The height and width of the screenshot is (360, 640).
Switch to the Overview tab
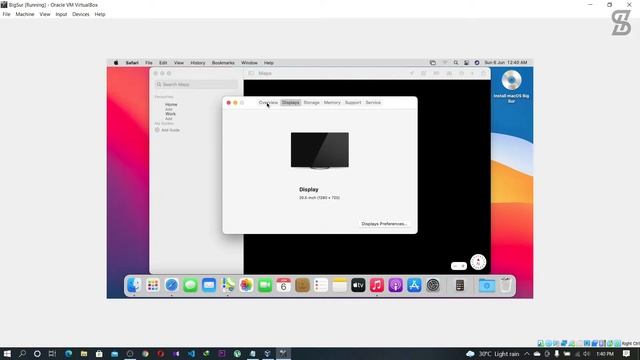tap(268, 102)
